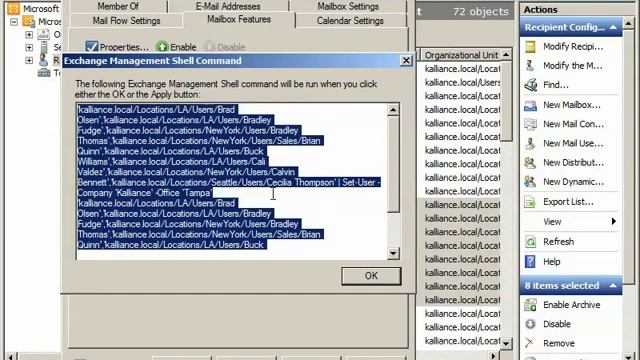
Task: Select the Mailbox Features tab
Action: [239, 20]
